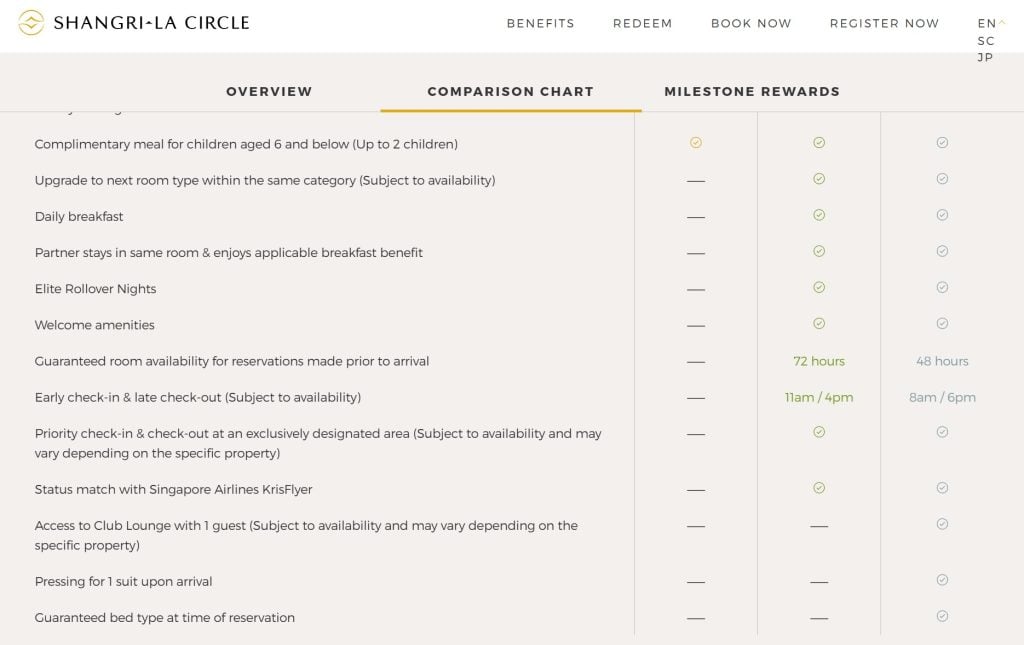Select SC language option
Screen dimensions: 1024x645
click(986, 41)
